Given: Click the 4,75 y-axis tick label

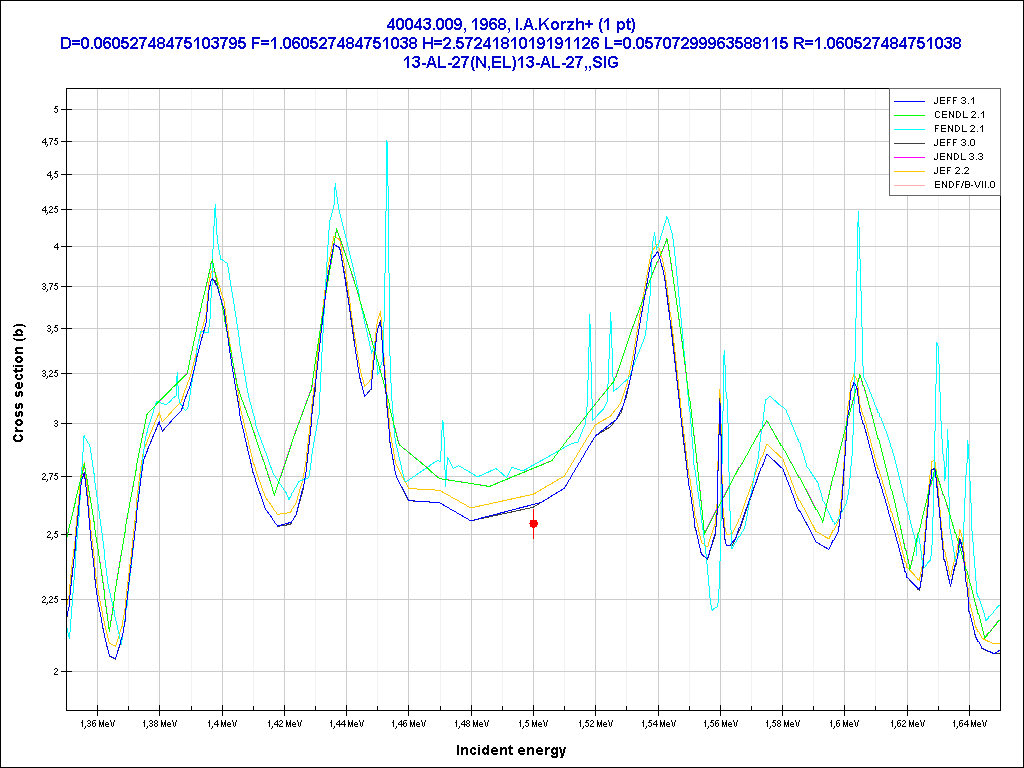Looking at the screenshot, I should pyautogui.click(x=46, y=142).
